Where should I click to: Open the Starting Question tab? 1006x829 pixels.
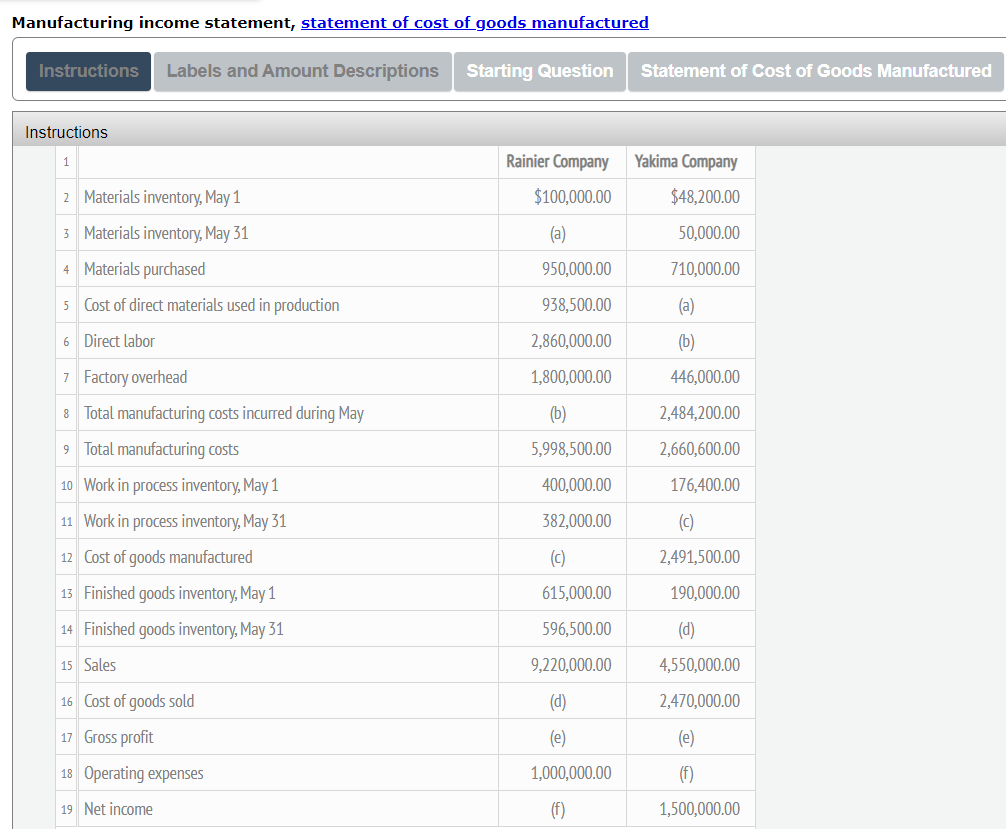coord(540,71)
